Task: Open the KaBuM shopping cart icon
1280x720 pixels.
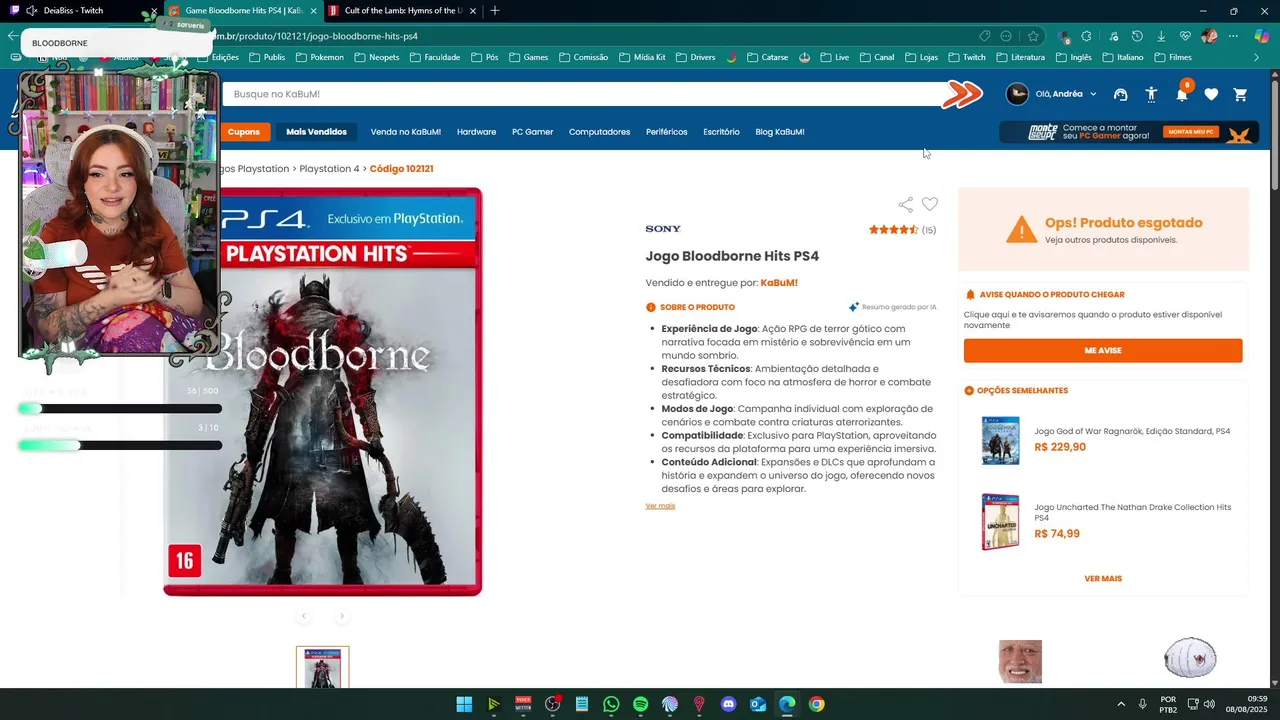Action: click(x=1240, y=94)
